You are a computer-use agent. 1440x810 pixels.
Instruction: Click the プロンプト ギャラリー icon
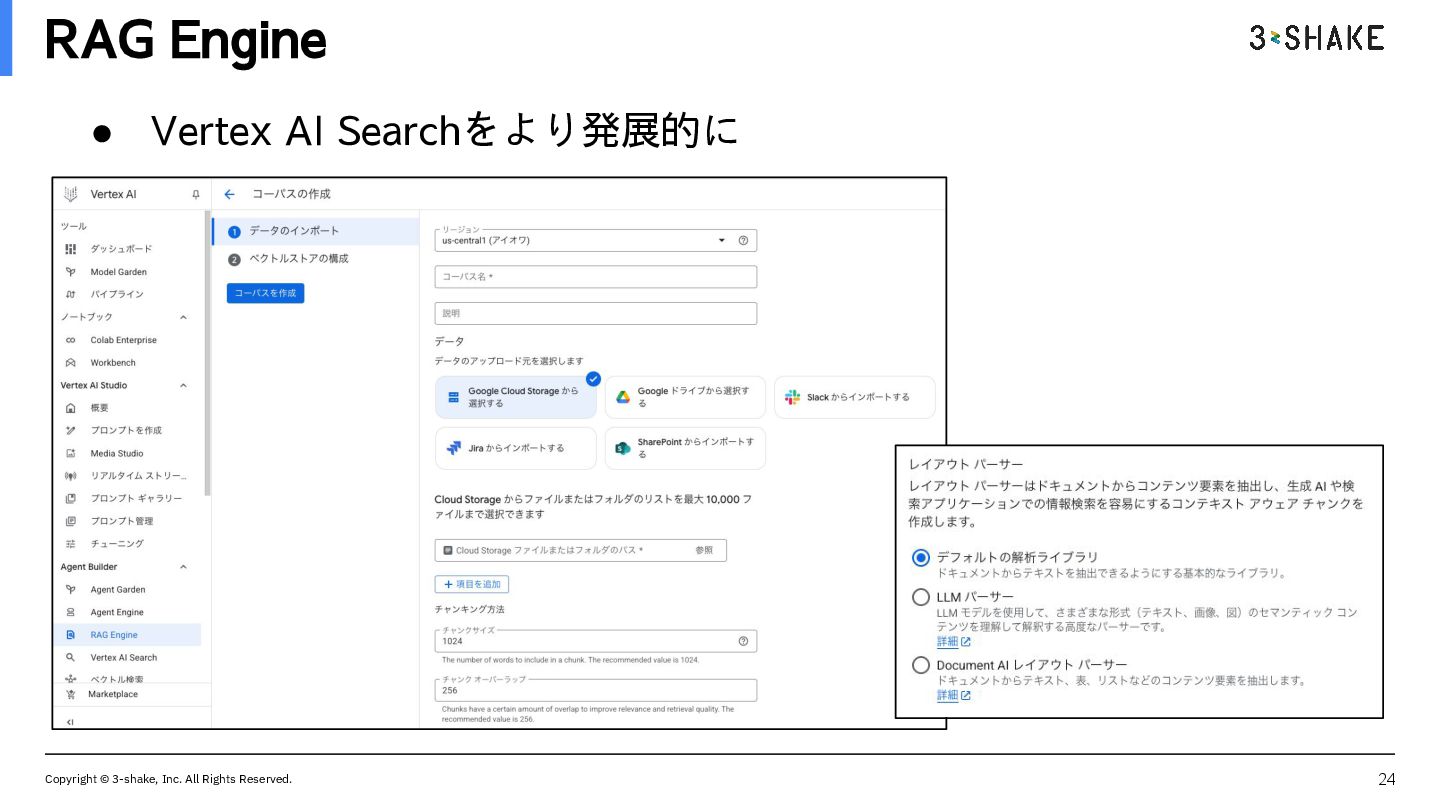click(70, 498)
